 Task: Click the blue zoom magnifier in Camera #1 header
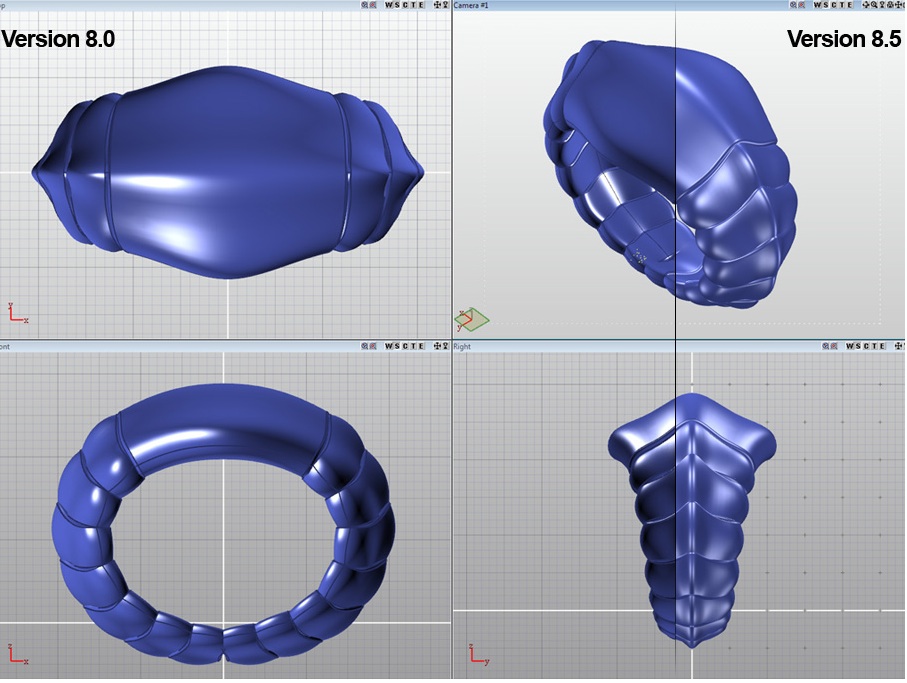coord(793,5)
